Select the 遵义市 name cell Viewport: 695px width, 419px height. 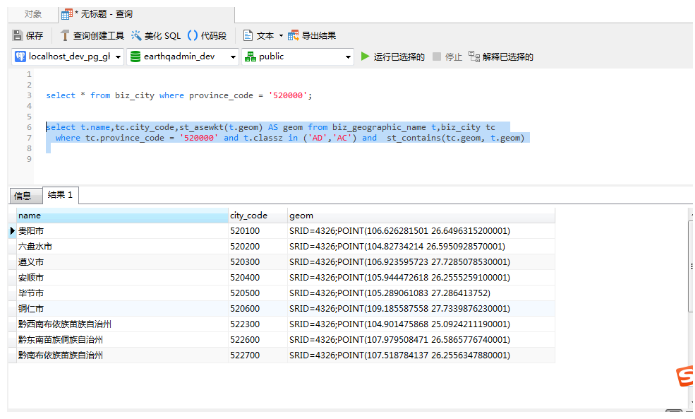click(x=122, y=262)
